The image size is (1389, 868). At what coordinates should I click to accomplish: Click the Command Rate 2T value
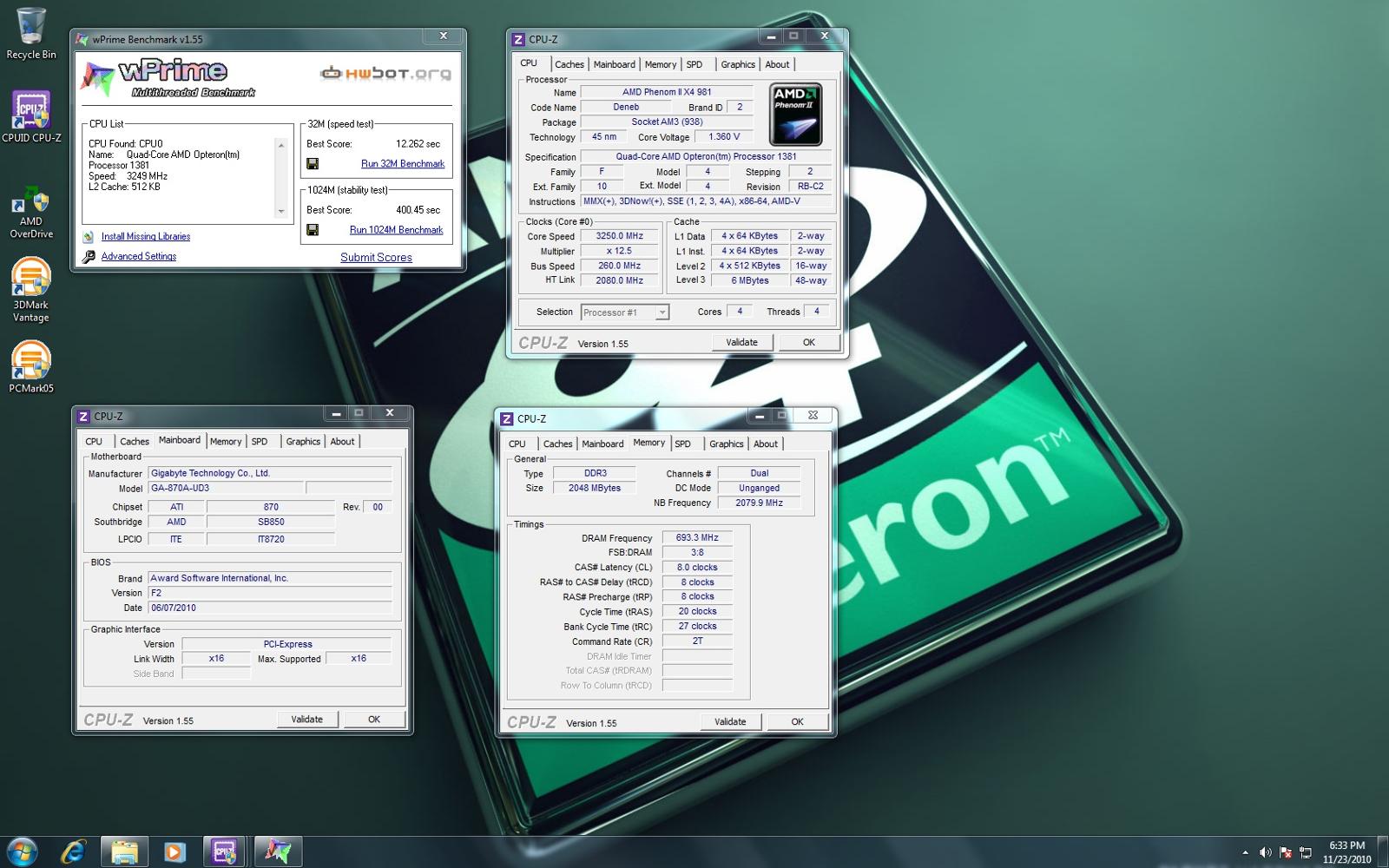point(697,641)
